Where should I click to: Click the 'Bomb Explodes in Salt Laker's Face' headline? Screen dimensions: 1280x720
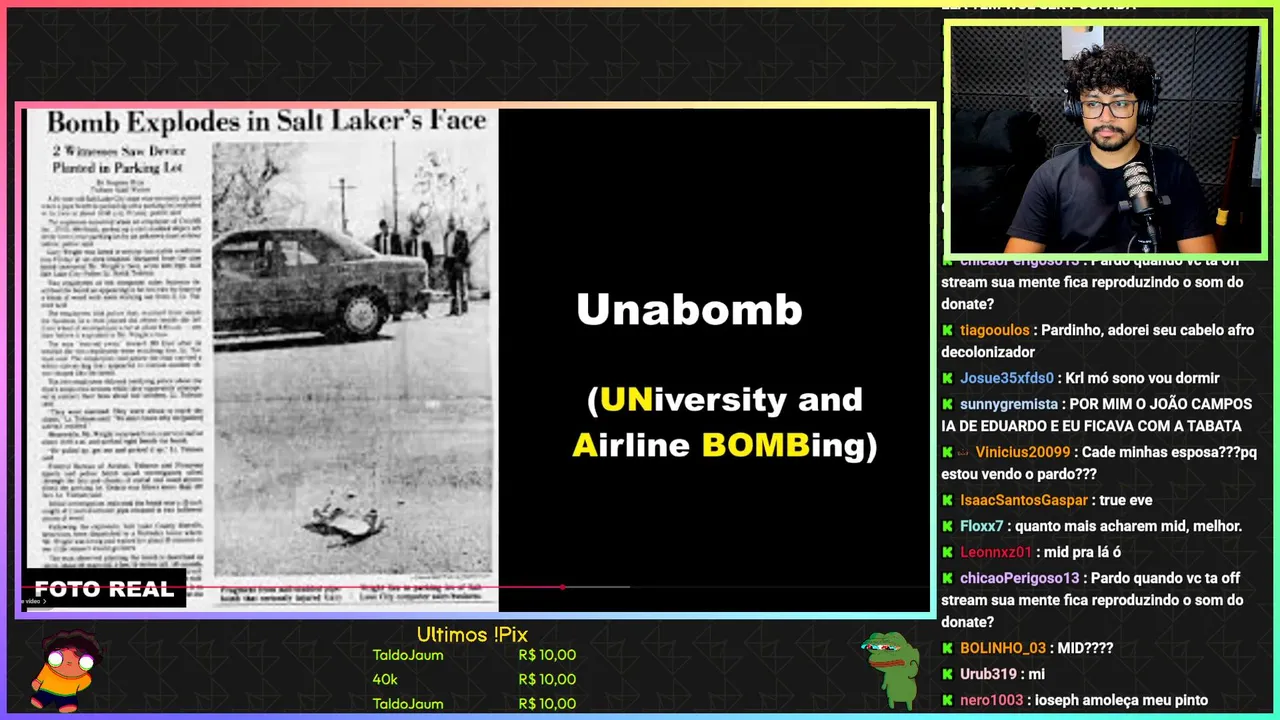coord(266,122)
